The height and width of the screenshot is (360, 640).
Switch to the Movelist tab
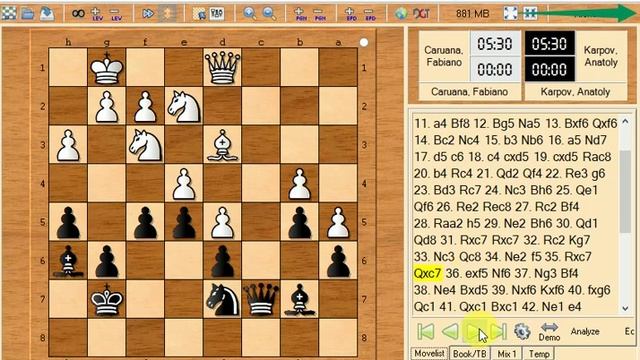429,353
